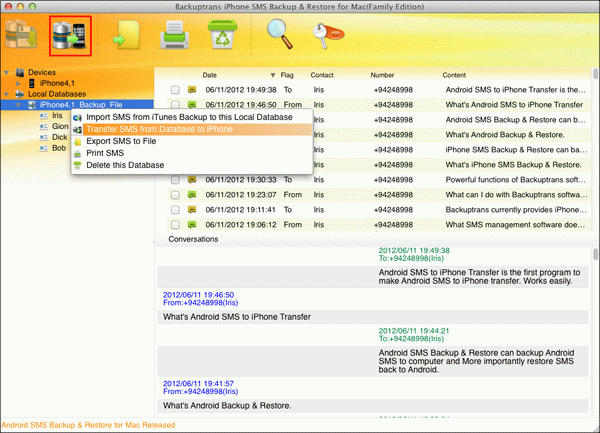The image size is (600, 433).
Task: Click the Devices tree icon
Action: [x=20, y=72]
